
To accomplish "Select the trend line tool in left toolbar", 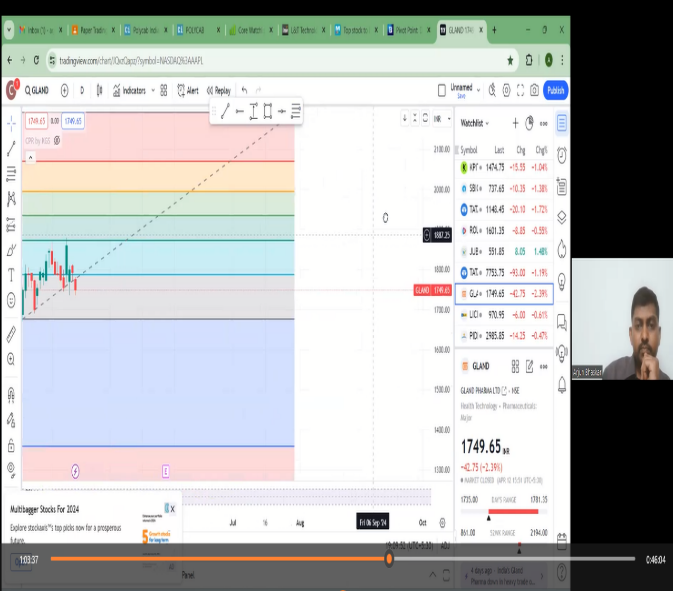I will click(11, 149).
